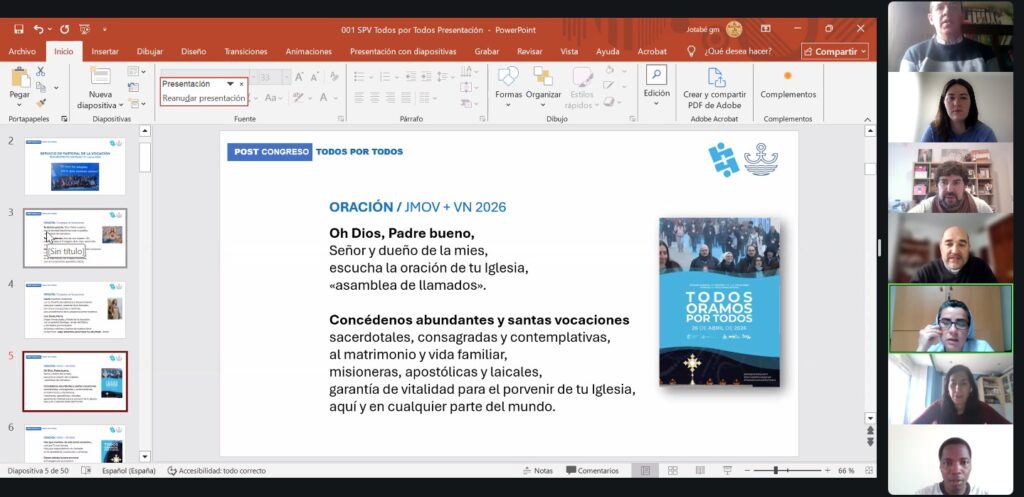Expand the Presentación dropdown arrow
Image resolution: width=1024 pixels, height=497 pixels.
pos(230,84)
